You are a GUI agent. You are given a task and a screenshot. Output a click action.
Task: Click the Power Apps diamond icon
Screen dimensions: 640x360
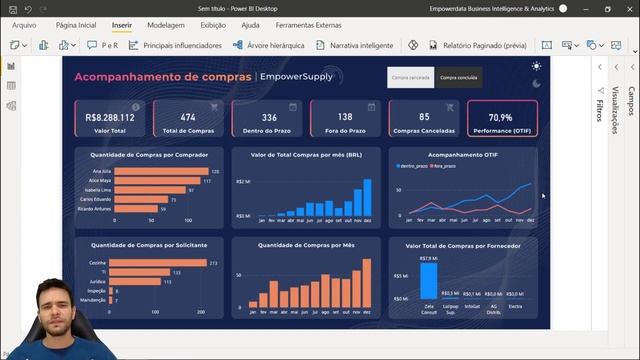(413, 45)
